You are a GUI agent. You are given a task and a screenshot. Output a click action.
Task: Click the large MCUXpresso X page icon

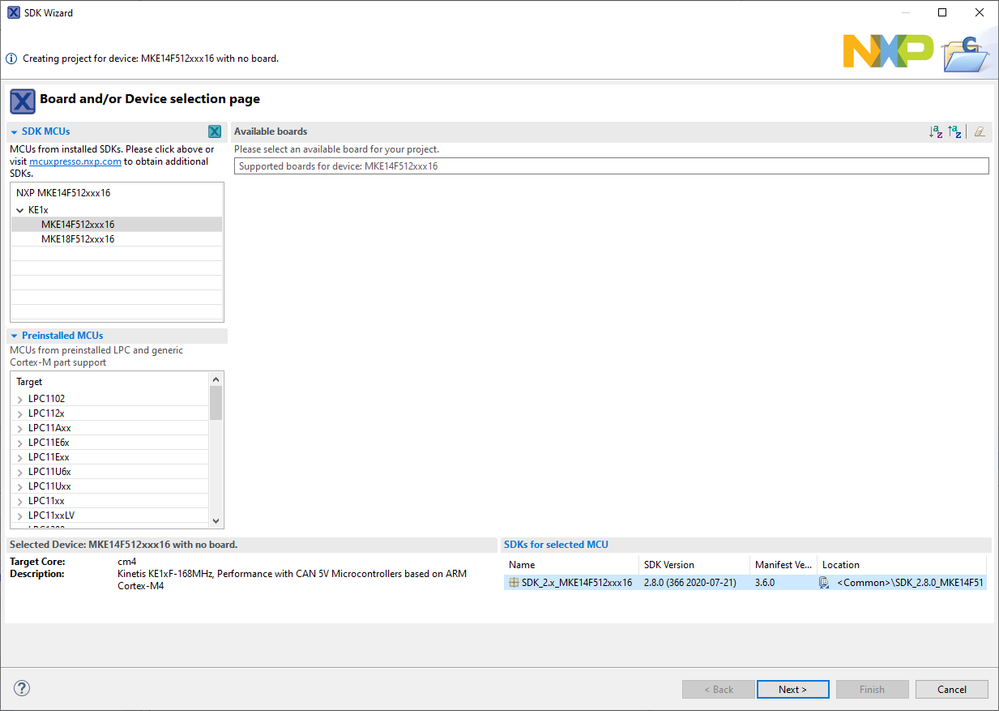click(x=22, y=101)
